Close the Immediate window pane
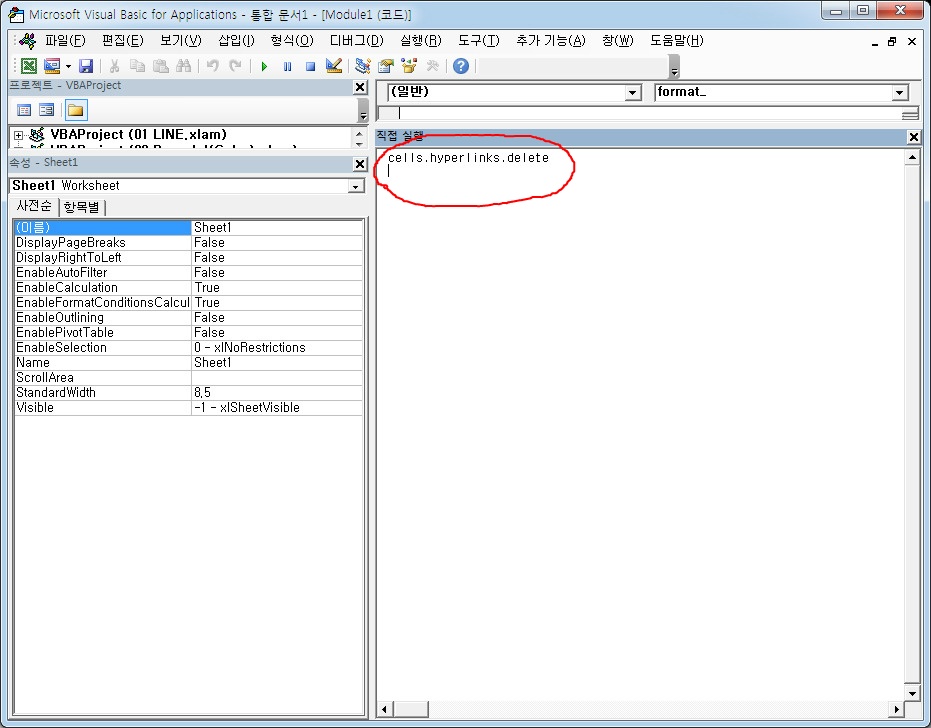Screen dimensions: 931x728 (914, 137)
